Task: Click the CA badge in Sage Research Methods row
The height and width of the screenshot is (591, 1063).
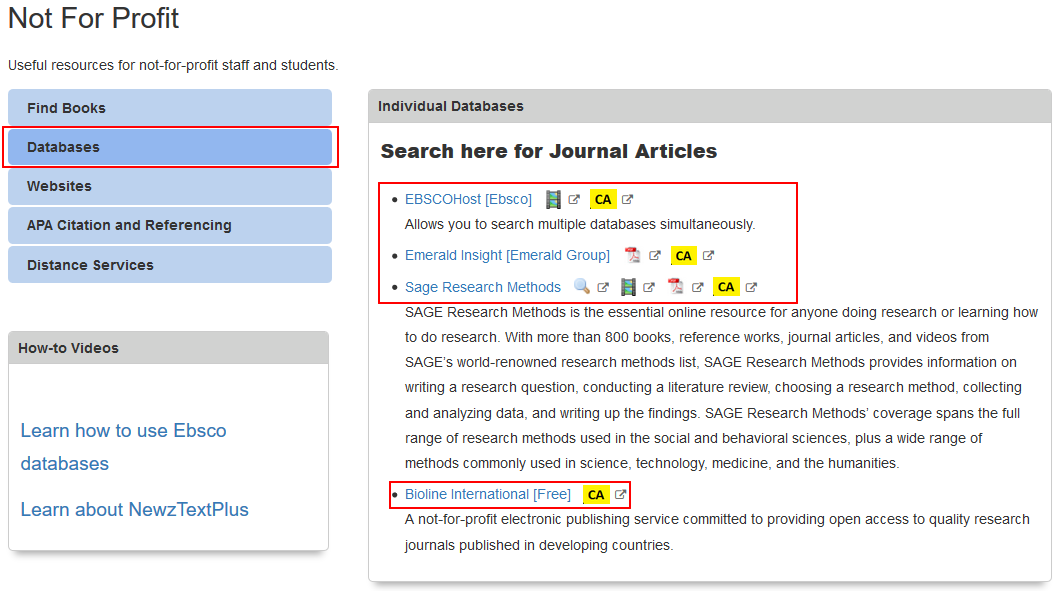Action: click(x=726, y=287)
